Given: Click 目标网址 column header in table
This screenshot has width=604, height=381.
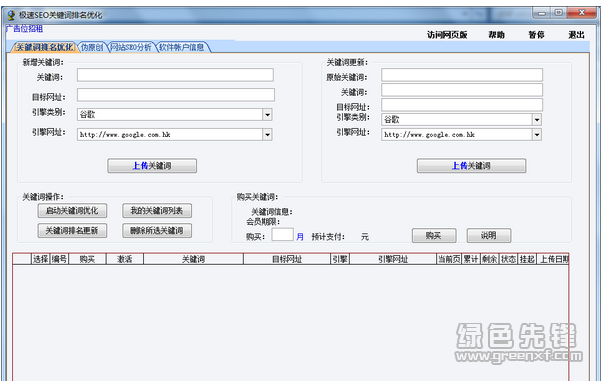Looking at the screenshot, I should pos(287,259).
